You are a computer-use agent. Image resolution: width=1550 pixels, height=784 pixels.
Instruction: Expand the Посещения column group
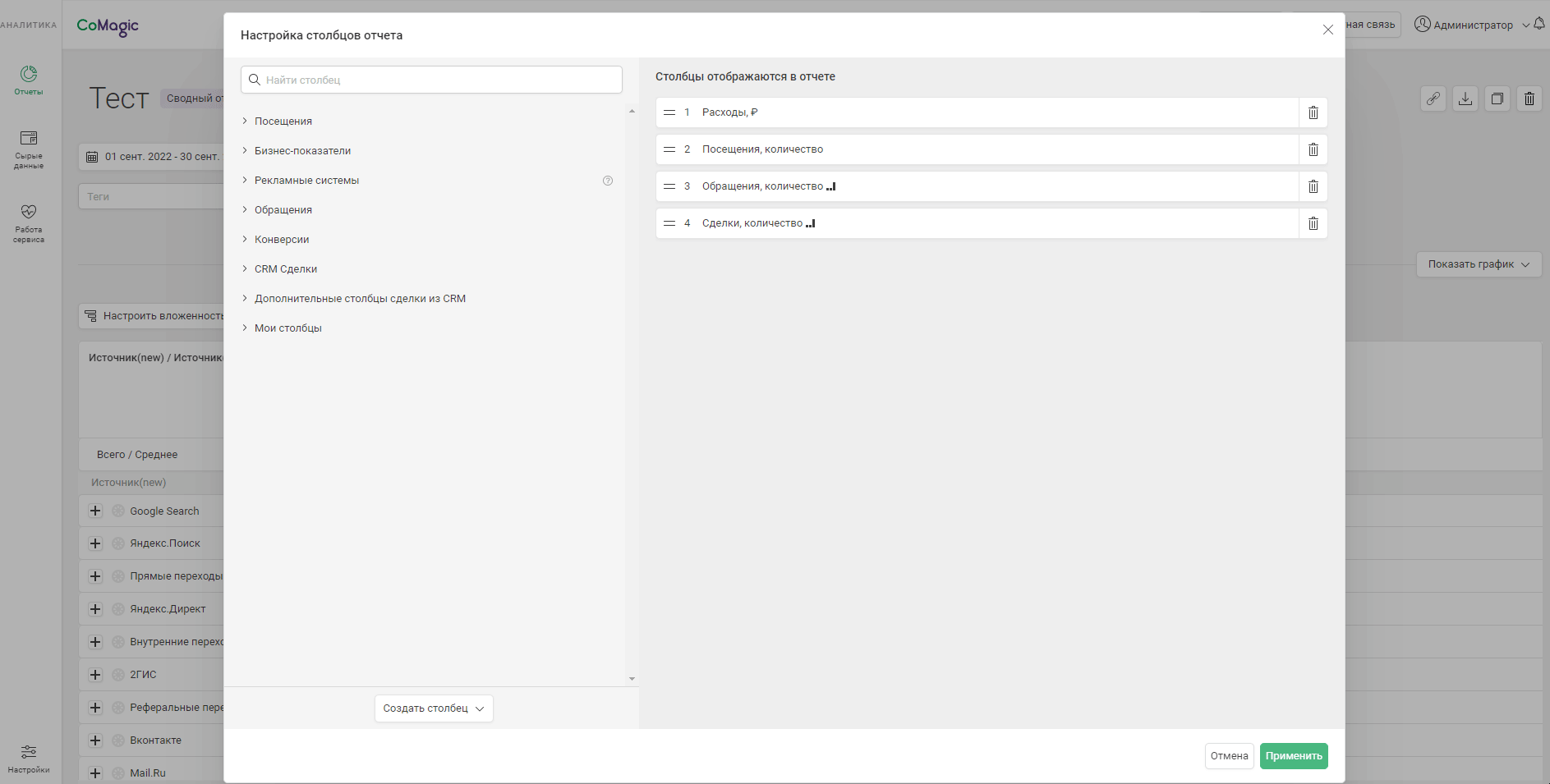(x=283, y=121)
